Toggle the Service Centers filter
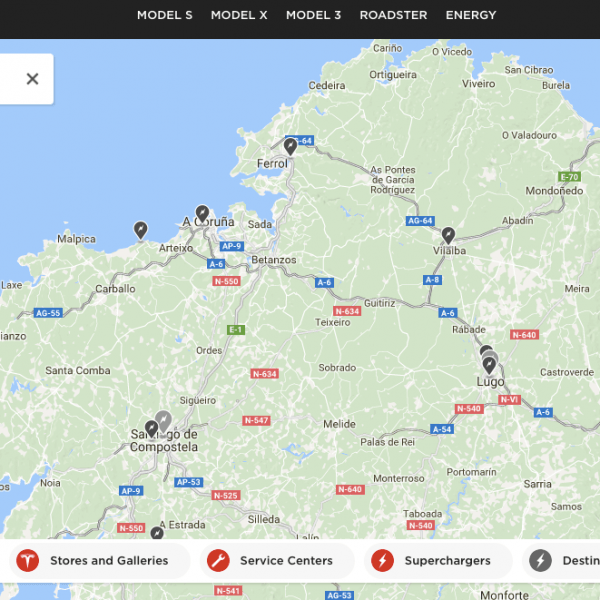 pos(277,561)
